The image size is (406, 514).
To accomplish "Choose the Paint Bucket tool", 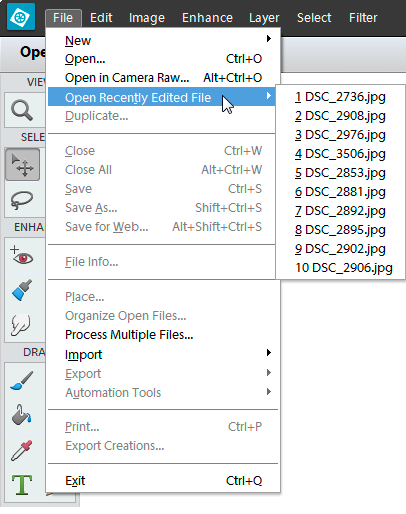I will pos(22,415).
